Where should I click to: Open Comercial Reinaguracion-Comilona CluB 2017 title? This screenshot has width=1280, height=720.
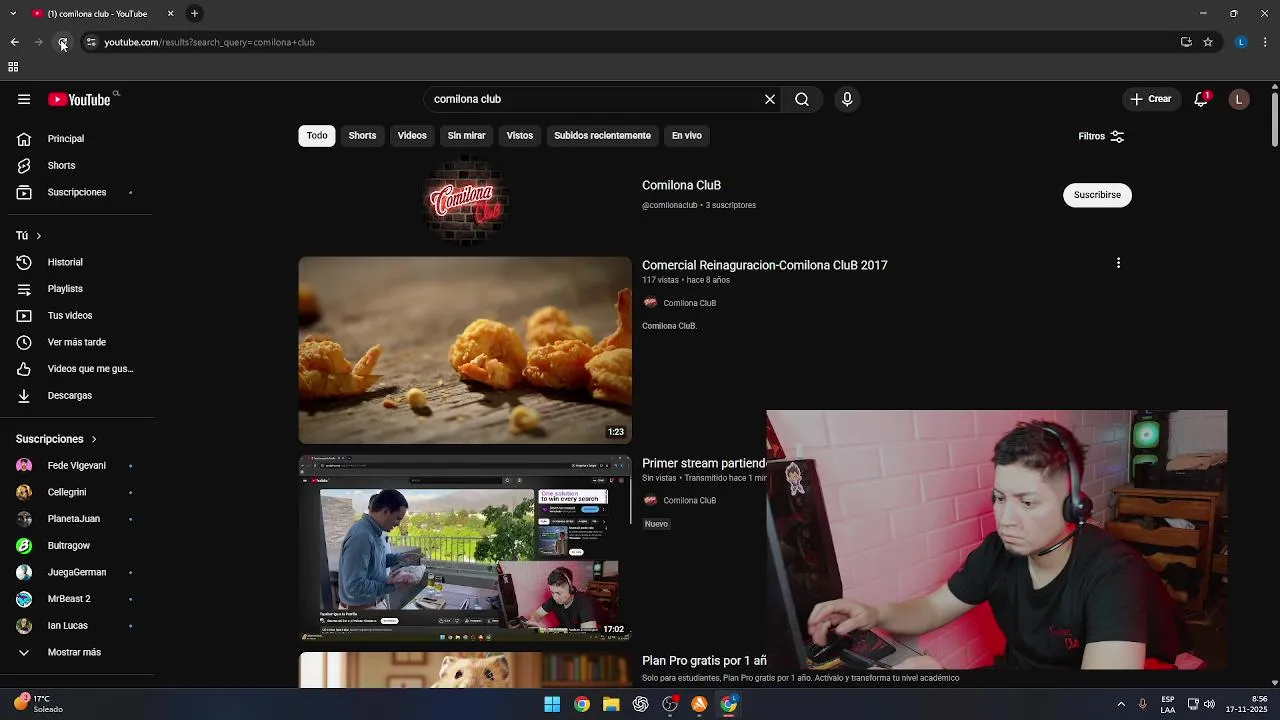[x=765, y=265]
